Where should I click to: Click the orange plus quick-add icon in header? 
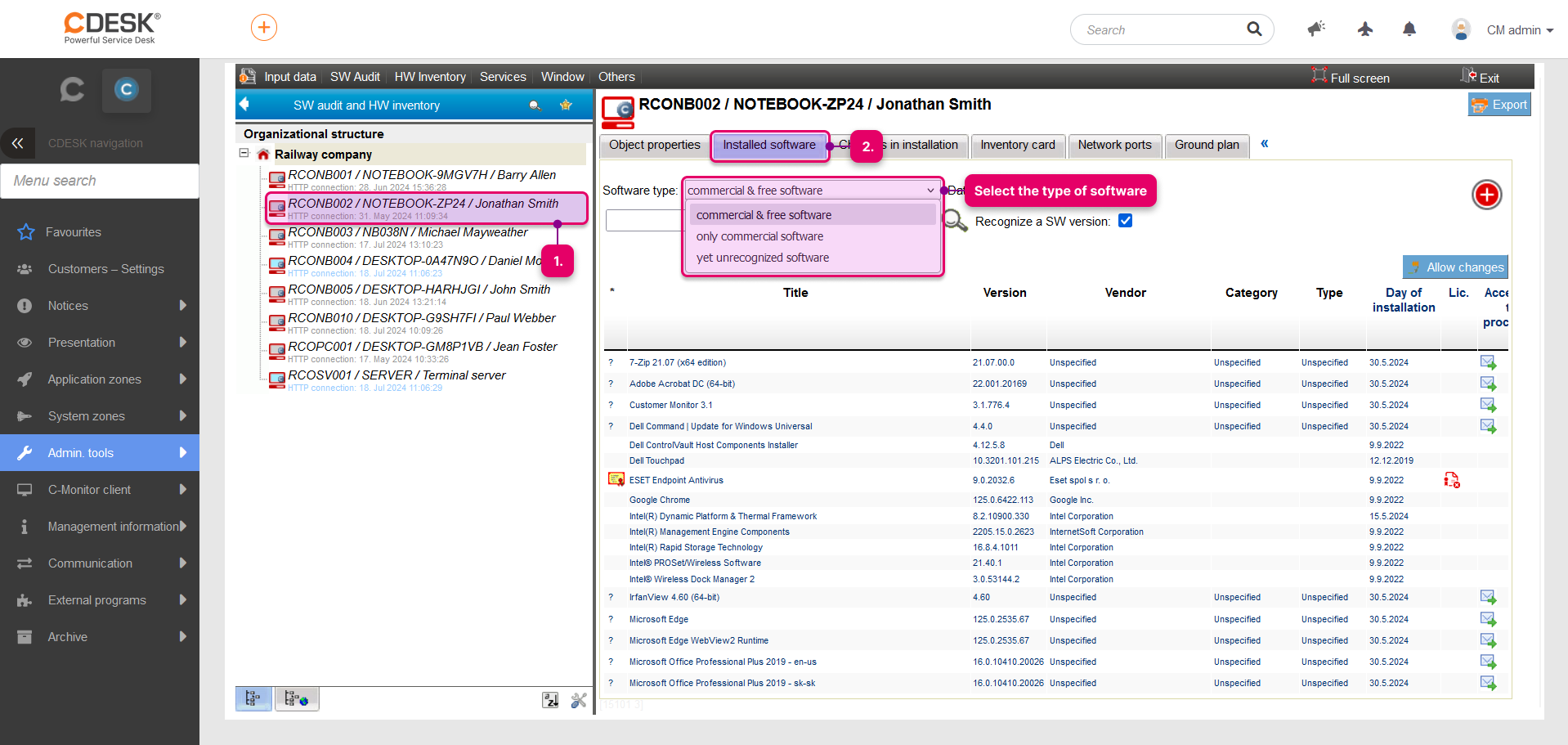263,28
